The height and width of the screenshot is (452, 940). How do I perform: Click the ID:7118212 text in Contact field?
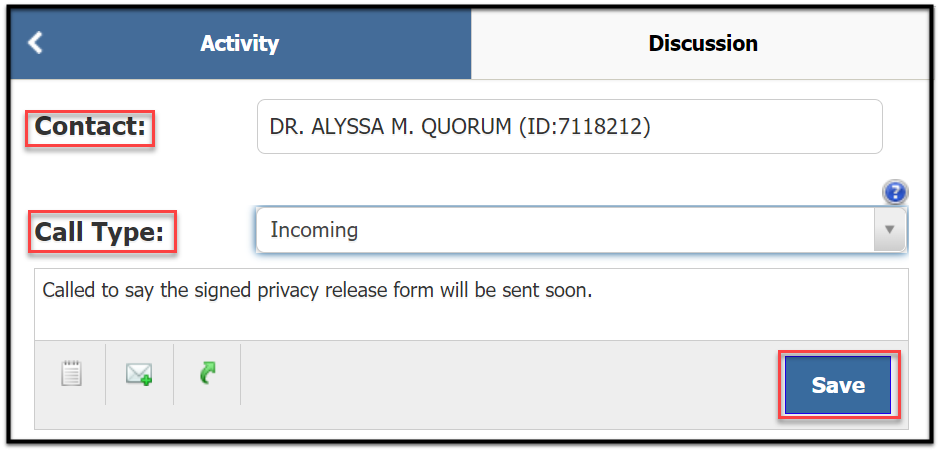[585, 127]
